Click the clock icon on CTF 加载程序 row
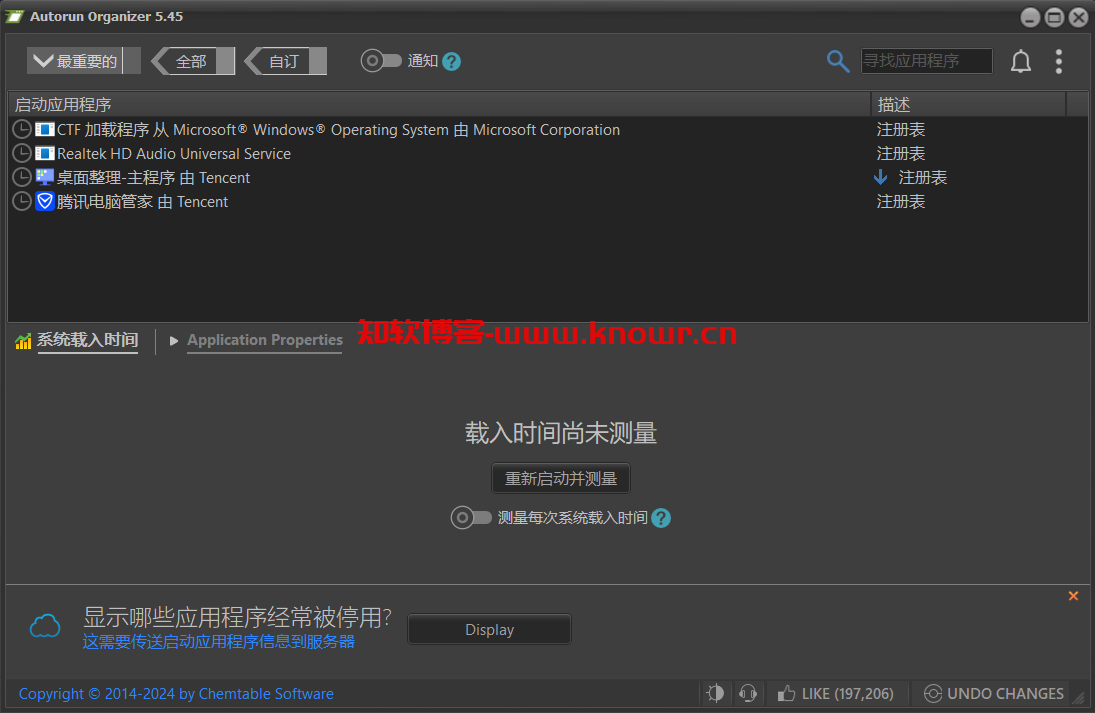Screen dimensions: 1095x713 [22, 129]
